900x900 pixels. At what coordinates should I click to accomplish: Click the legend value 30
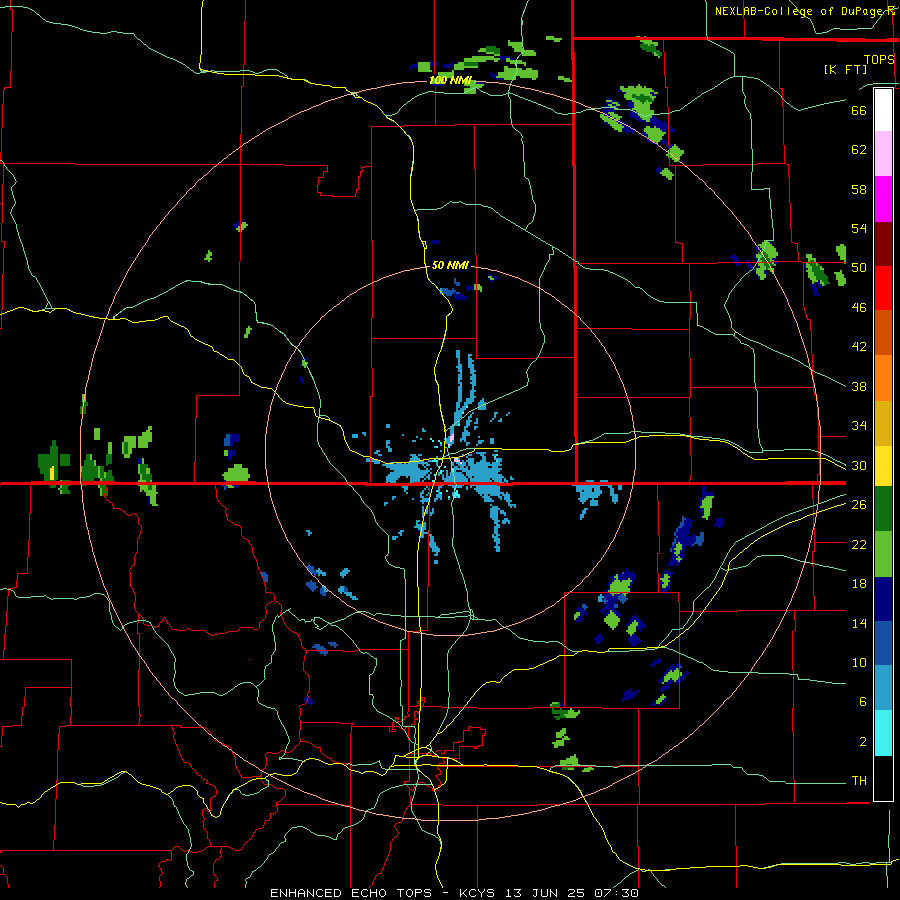tap(859, 465)
